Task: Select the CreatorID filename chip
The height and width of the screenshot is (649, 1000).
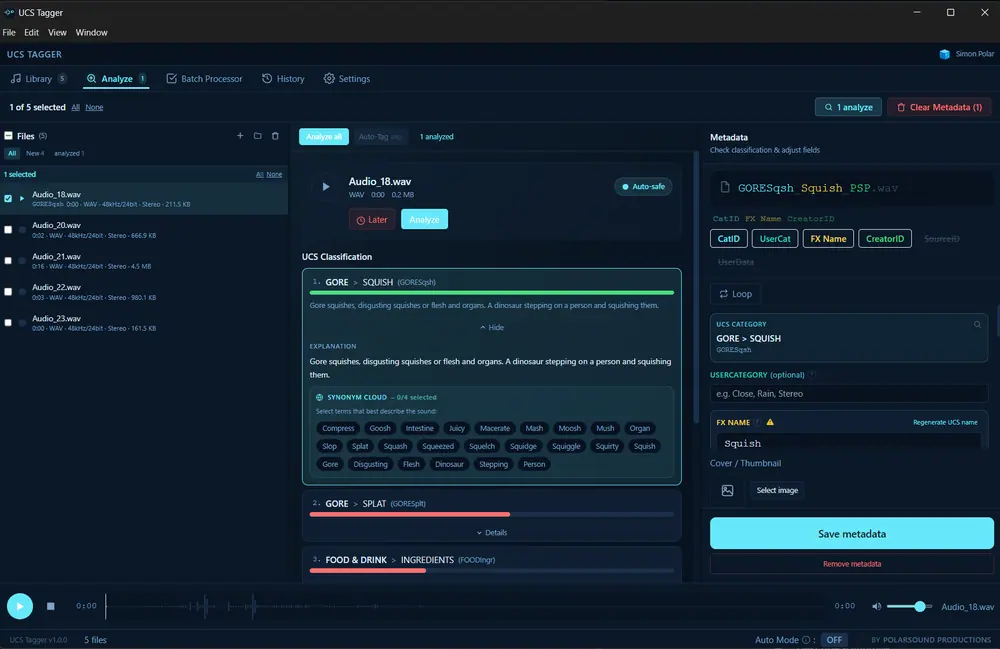Action: click(x=885, y=238)
